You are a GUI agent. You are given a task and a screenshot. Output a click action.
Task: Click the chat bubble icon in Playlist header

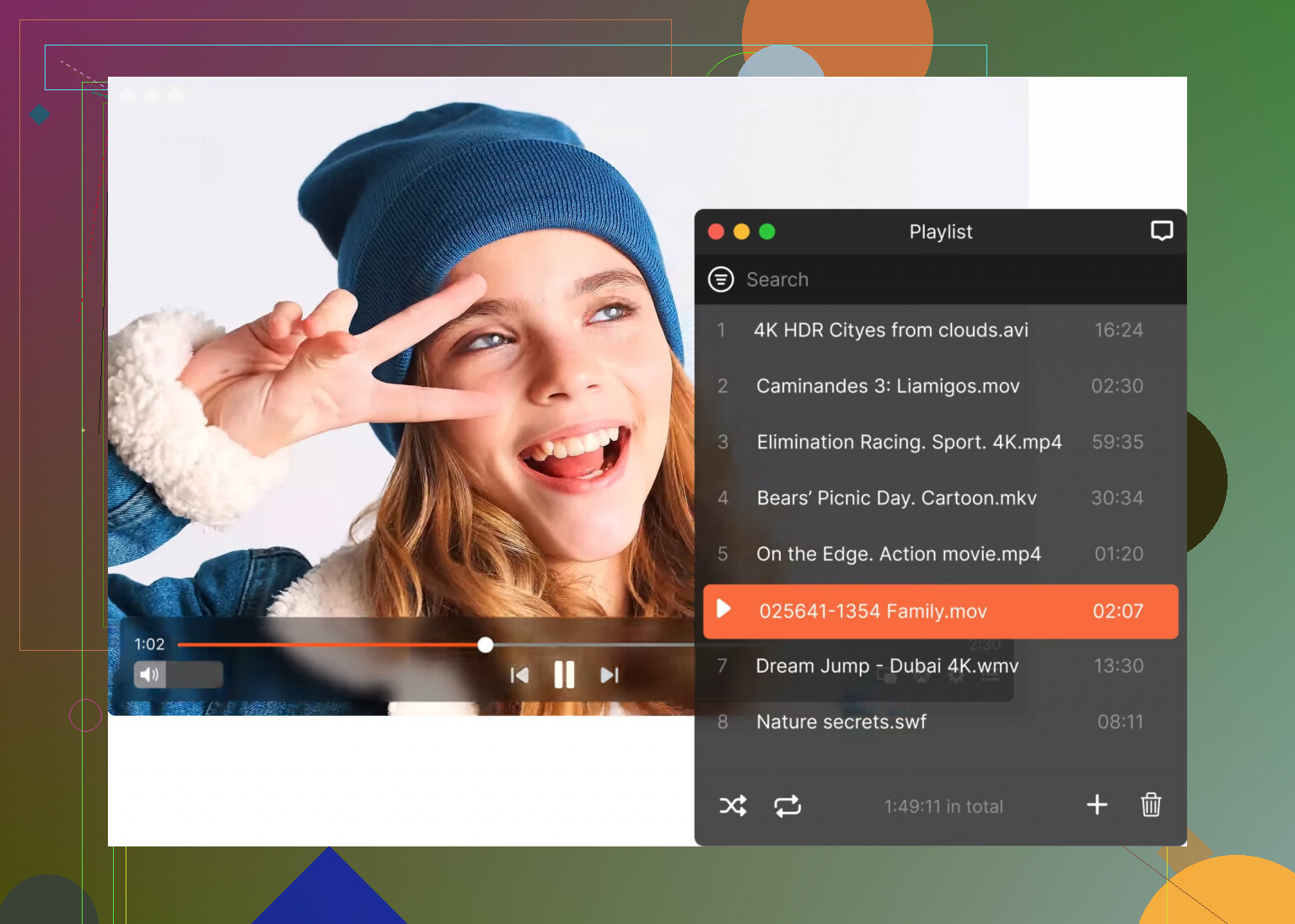point(1162,231)
